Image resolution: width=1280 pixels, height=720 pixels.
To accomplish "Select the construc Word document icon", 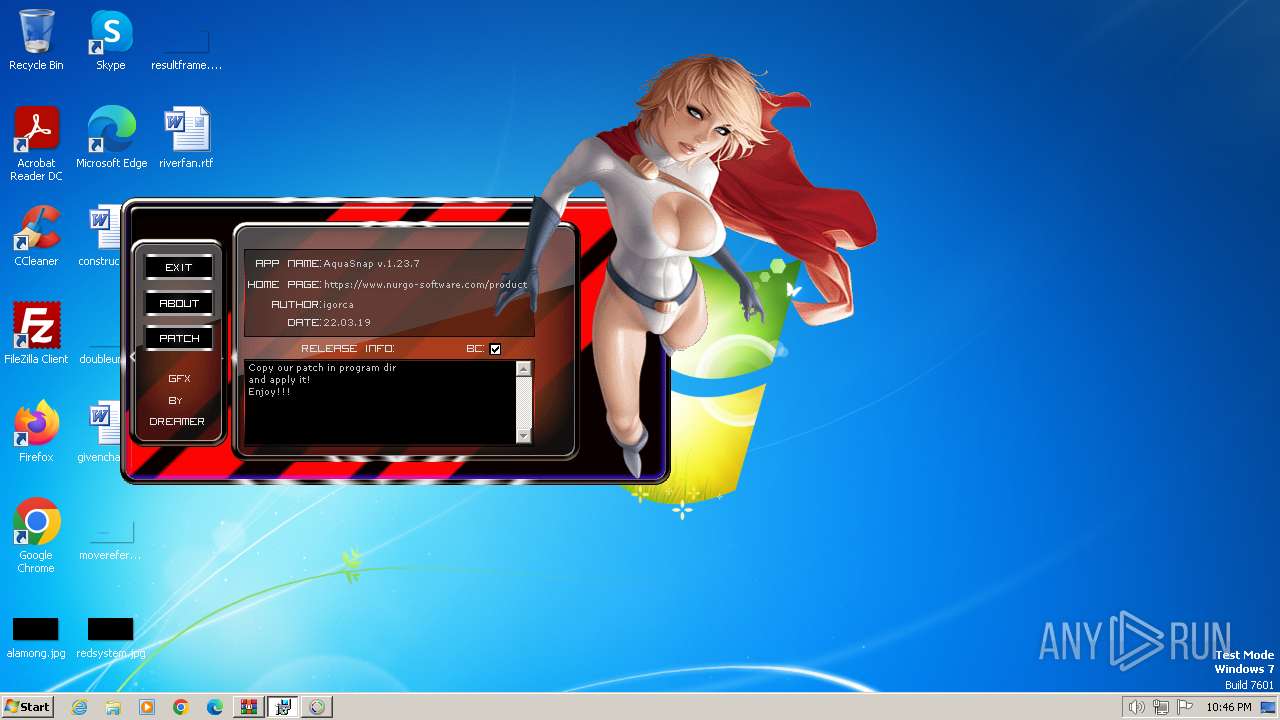I will [x=100, y=236].
